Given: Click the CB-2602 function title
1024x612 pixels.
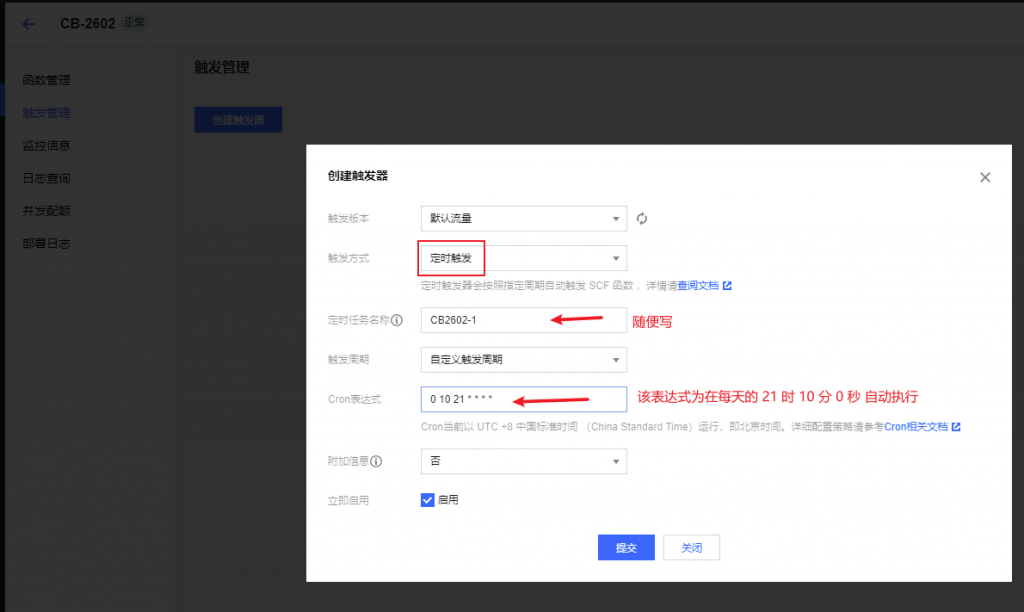Looking at the screenshot, I should [x=88, y=24].
